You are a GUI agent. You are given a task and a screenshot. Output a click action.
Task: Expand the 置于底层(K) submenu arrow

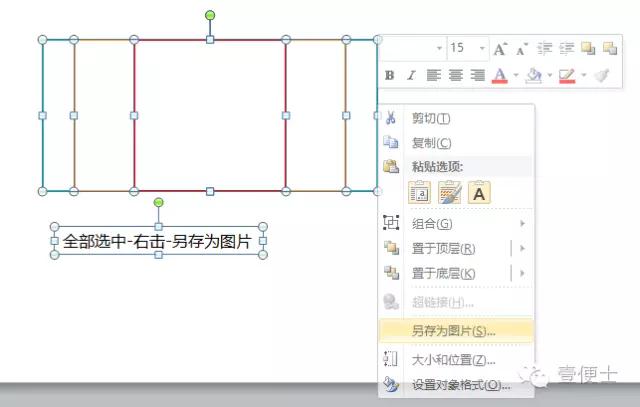tap(522, 274)
